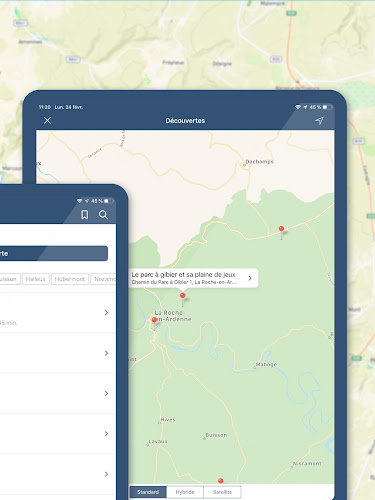Switch map to Satellite mode
The image size is (375, 500).
click(x=222, y=492)
